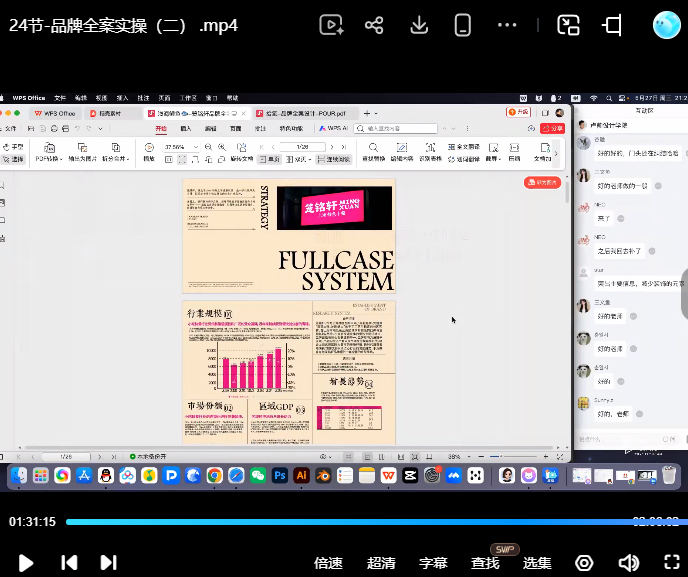The width and height of the screenshot is (688, 577).
Task: Open Photoshop from the Dock
Action: 280,475
